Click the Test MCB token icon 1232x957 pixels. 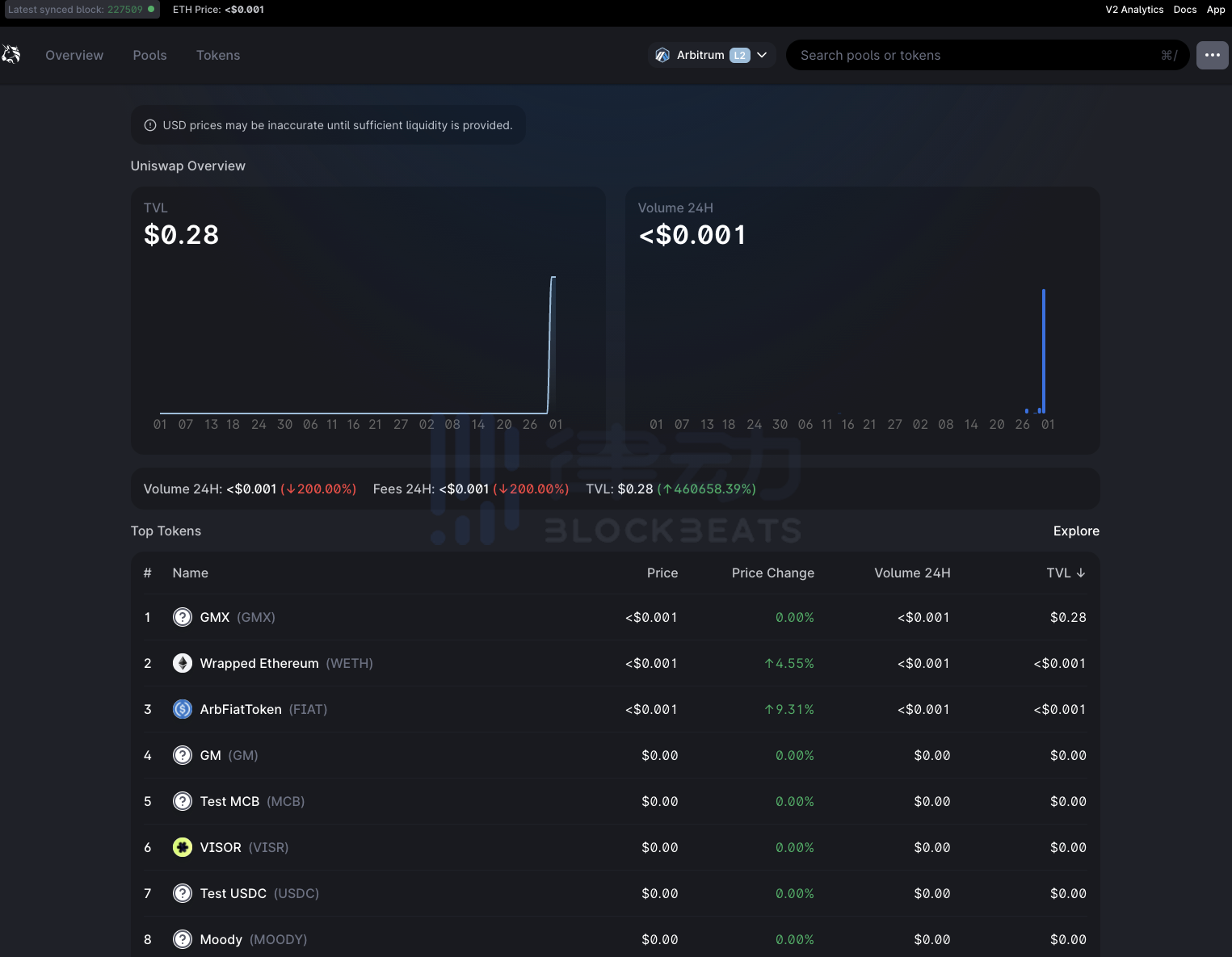coord(183,801)
